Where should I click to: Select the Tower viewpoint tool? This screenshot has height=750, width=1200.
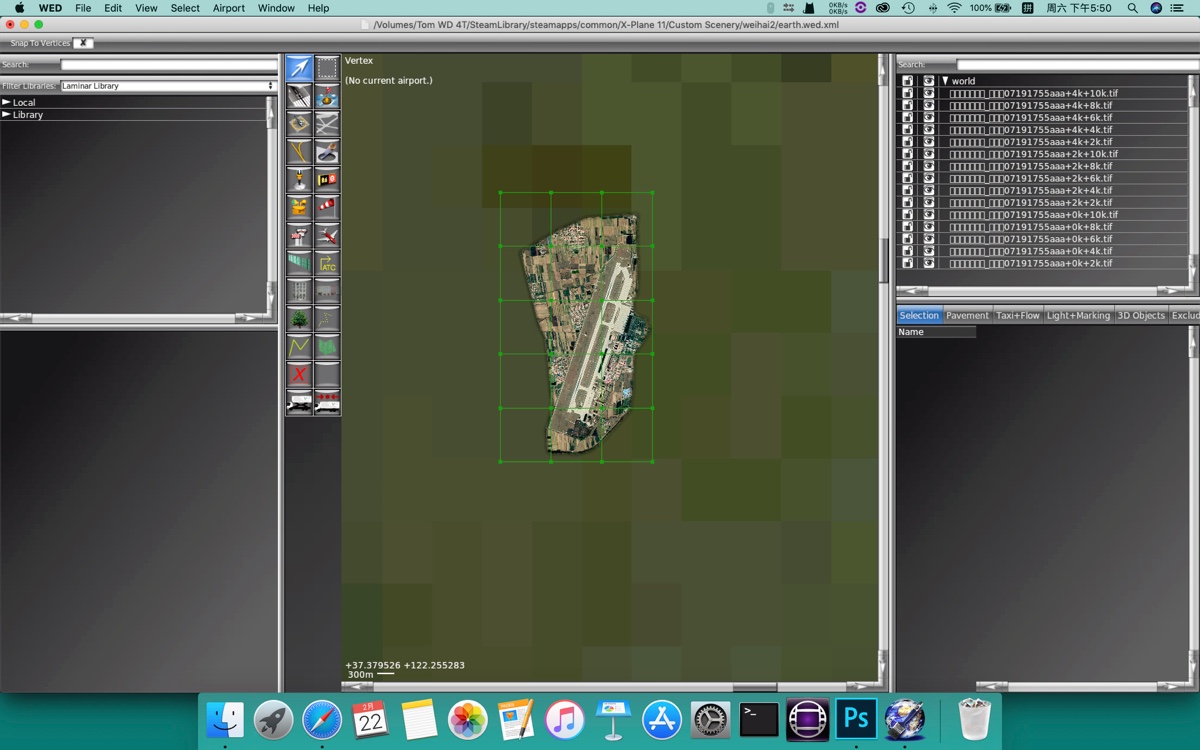[299, 235]
